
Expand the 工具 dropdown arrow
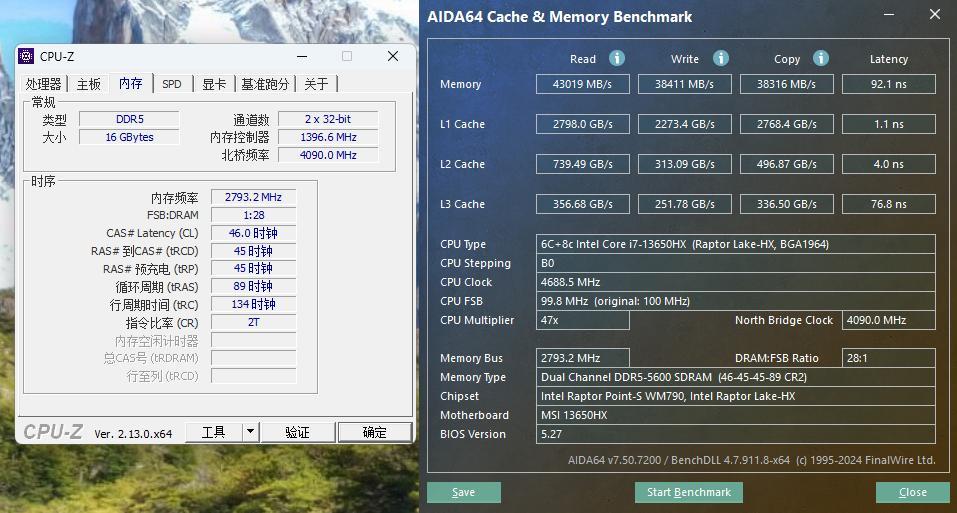click(250, 432)
